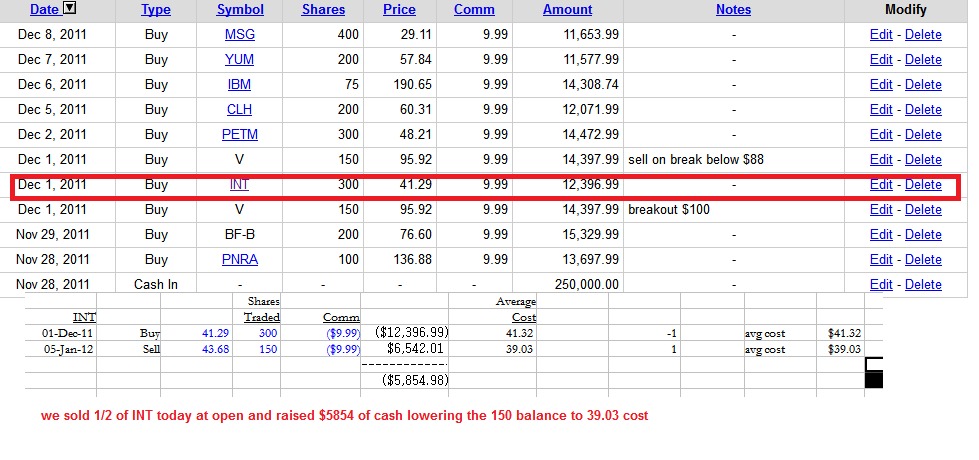
Task: Edit the V transaction noted 'sell on break below $88'
Action: click(x=881, y=160)
